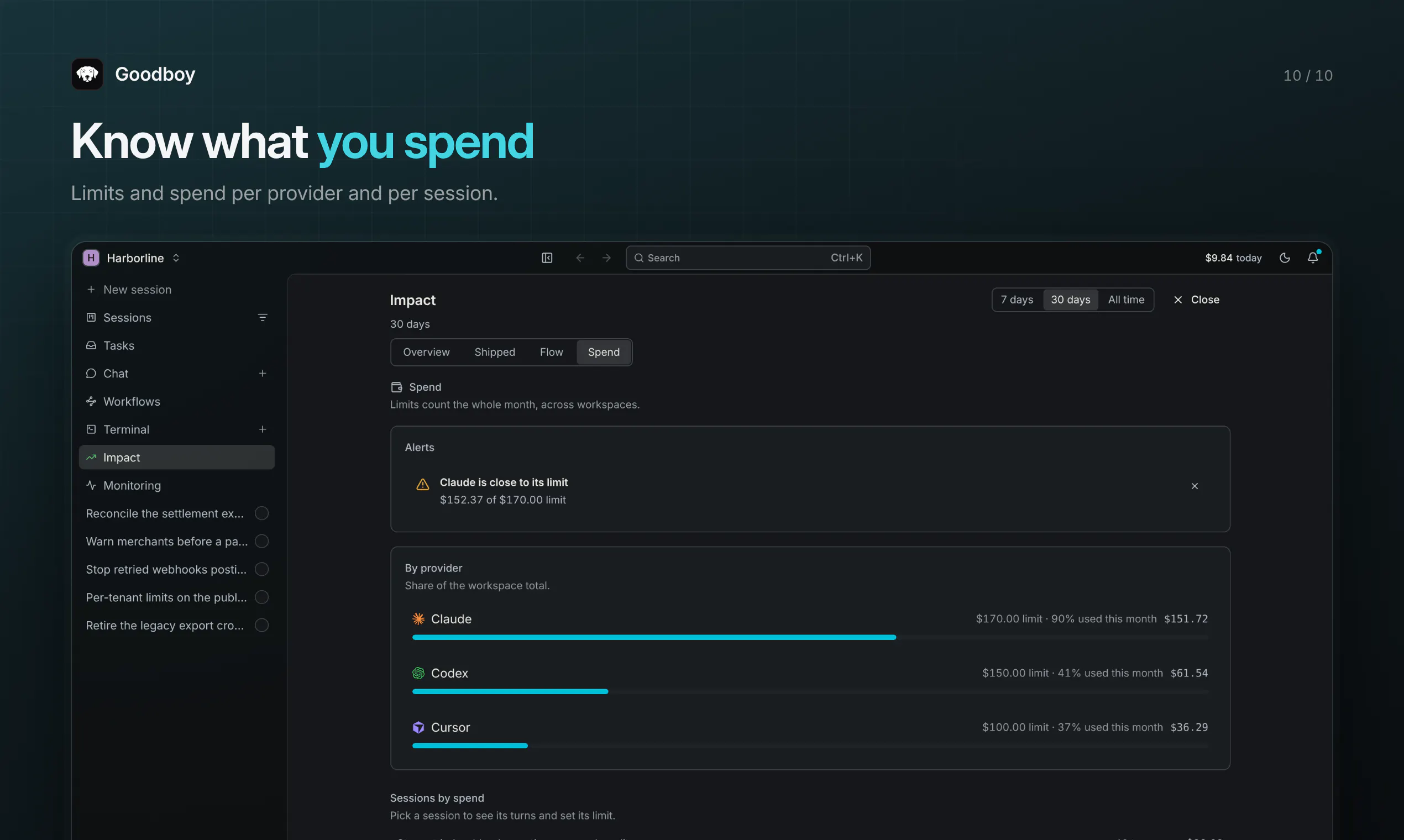Toggle status circle for Reconcile the settlement

(261, 513)
